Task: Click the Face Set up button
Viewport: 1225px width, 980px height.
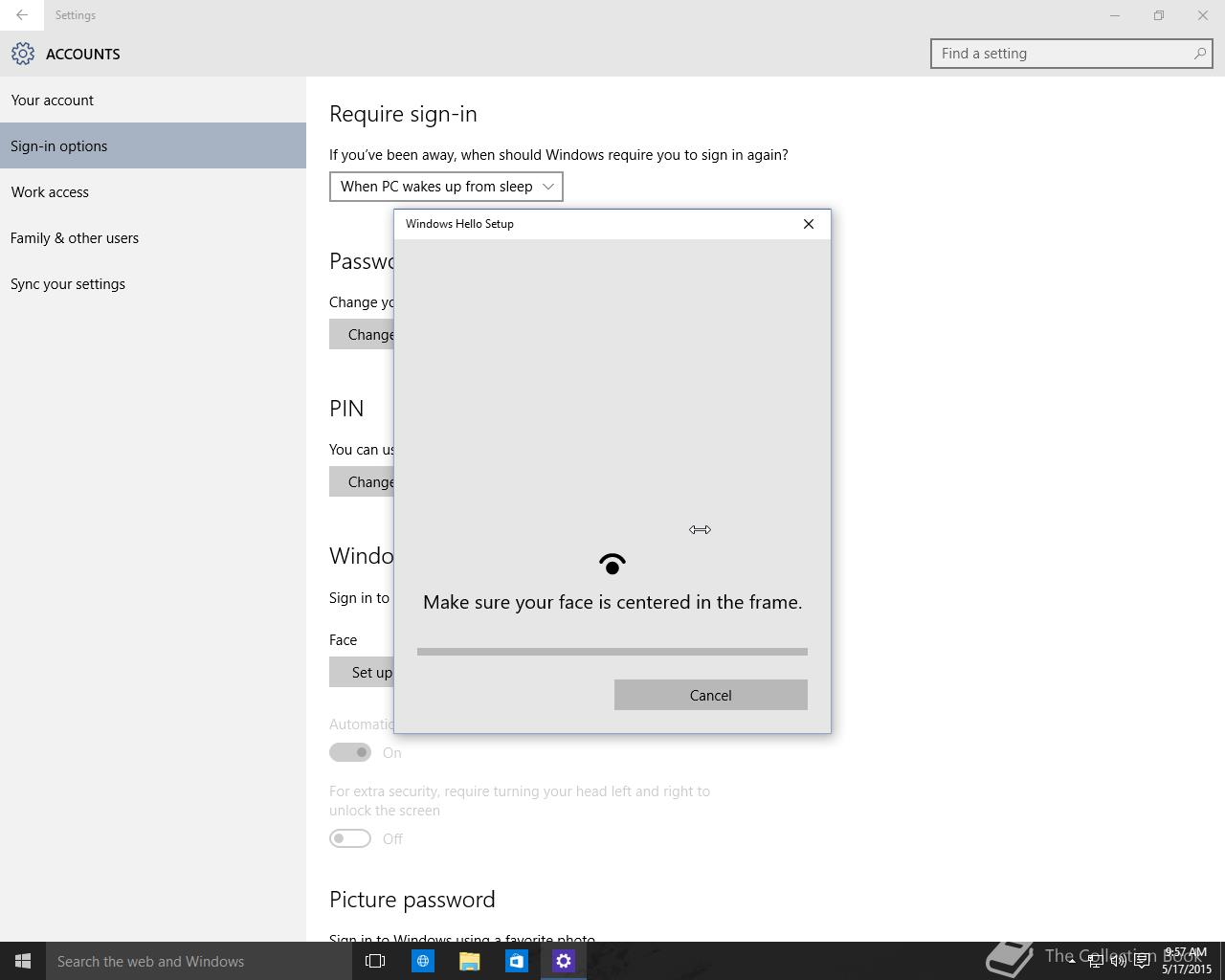Action: pos(362,672)
